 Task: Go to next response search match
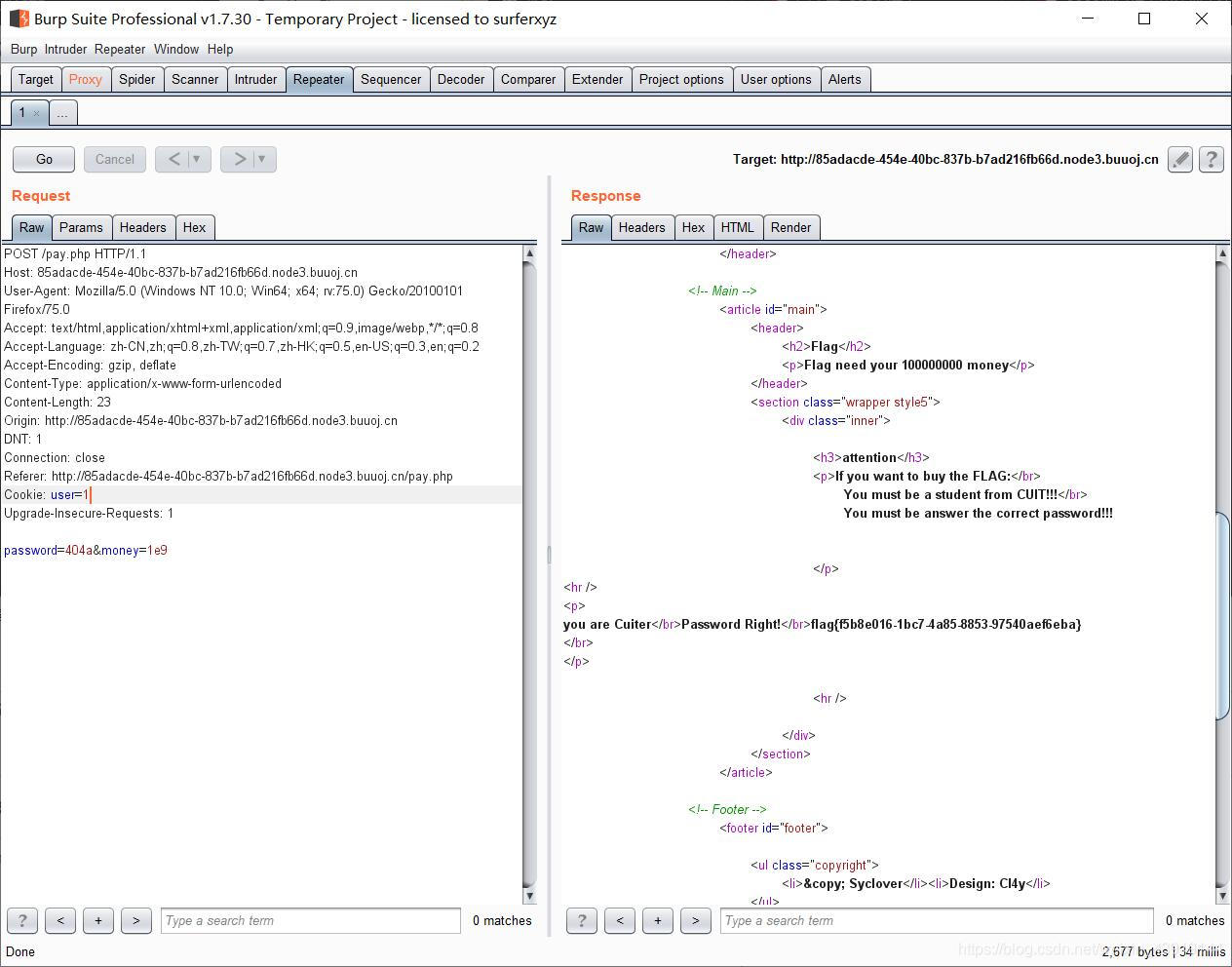point(696,920)
